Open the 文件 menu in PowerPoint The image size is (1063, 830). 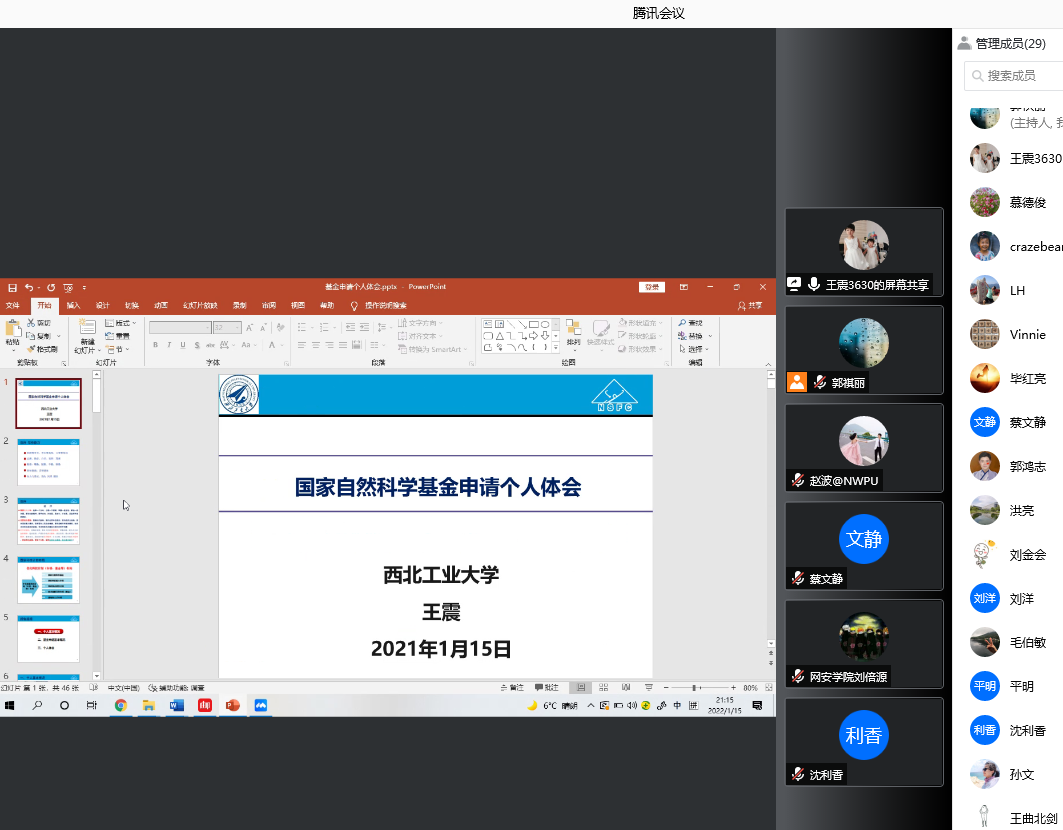pos(13,305)
